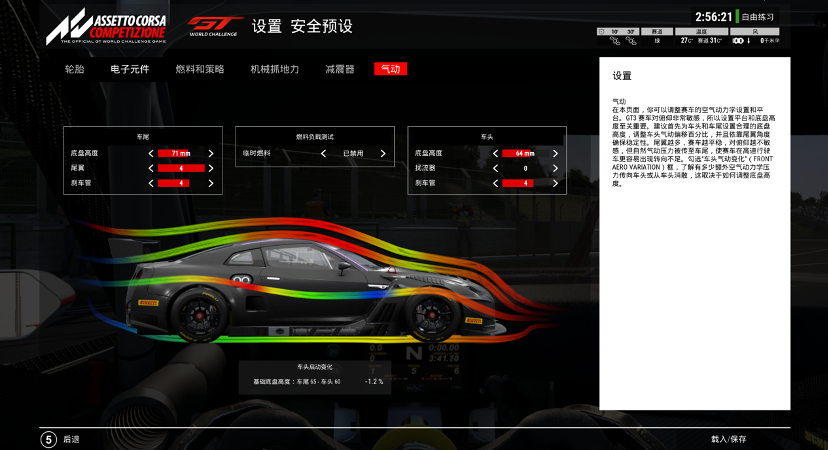The image size is (828, 450).
Task: Click the 设置 heading in help panel
Action: (x=622, y=76)
